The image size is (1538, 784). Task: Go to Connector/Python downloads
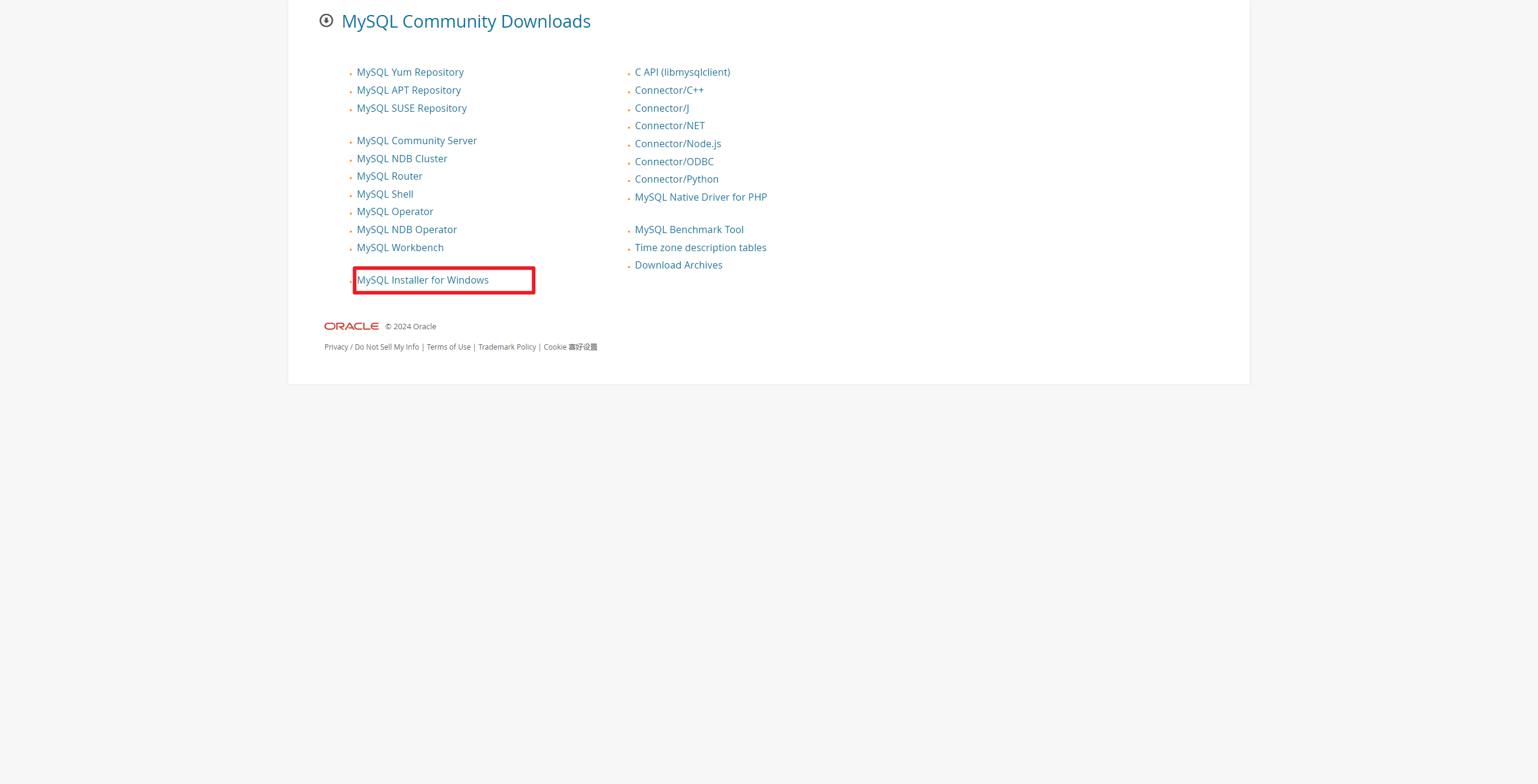pos(676,180)
